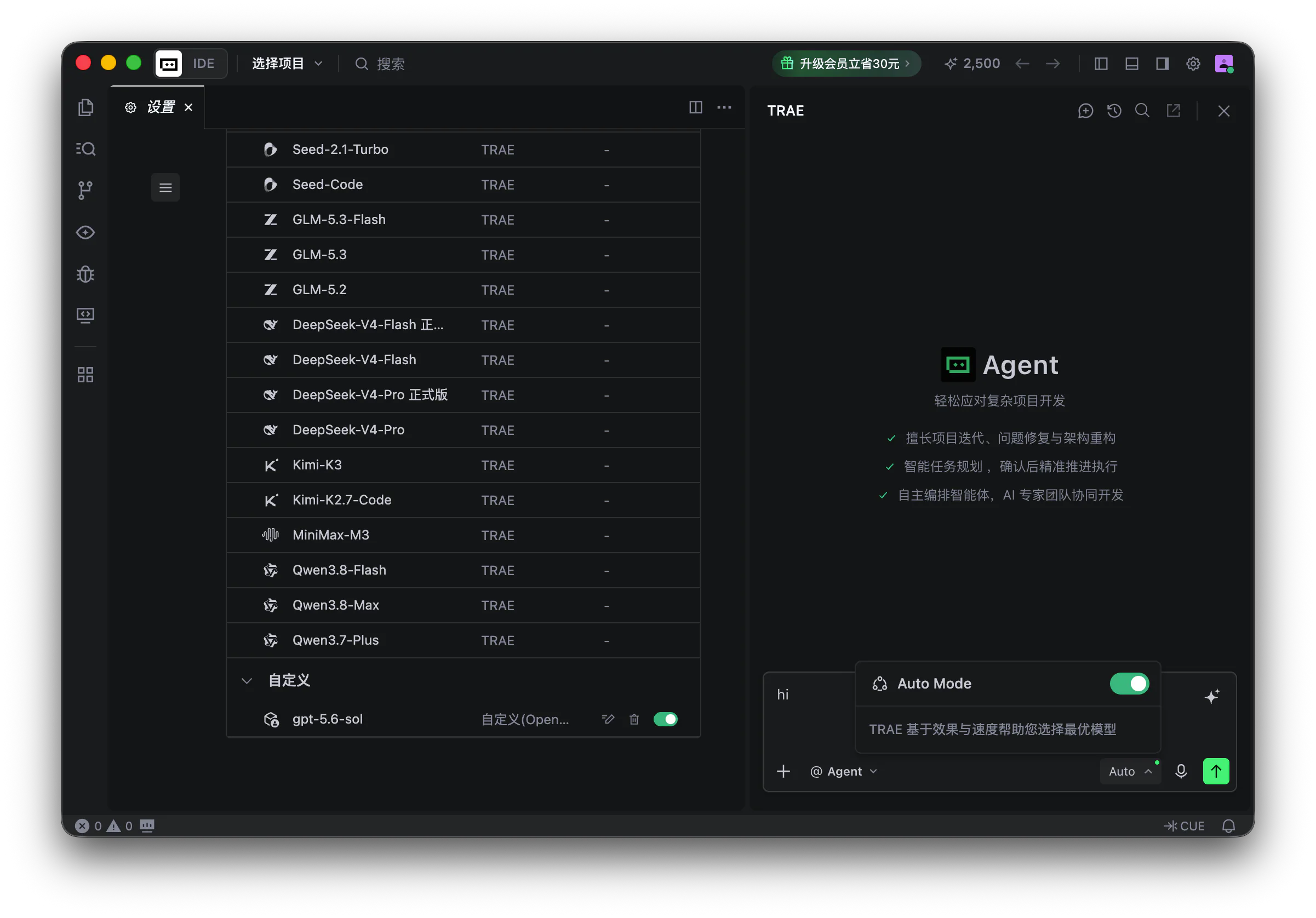Pop out the TRAE panel to a new window
The width and height of the screenshot is (1316, 918).
[x=1172, y=111]
